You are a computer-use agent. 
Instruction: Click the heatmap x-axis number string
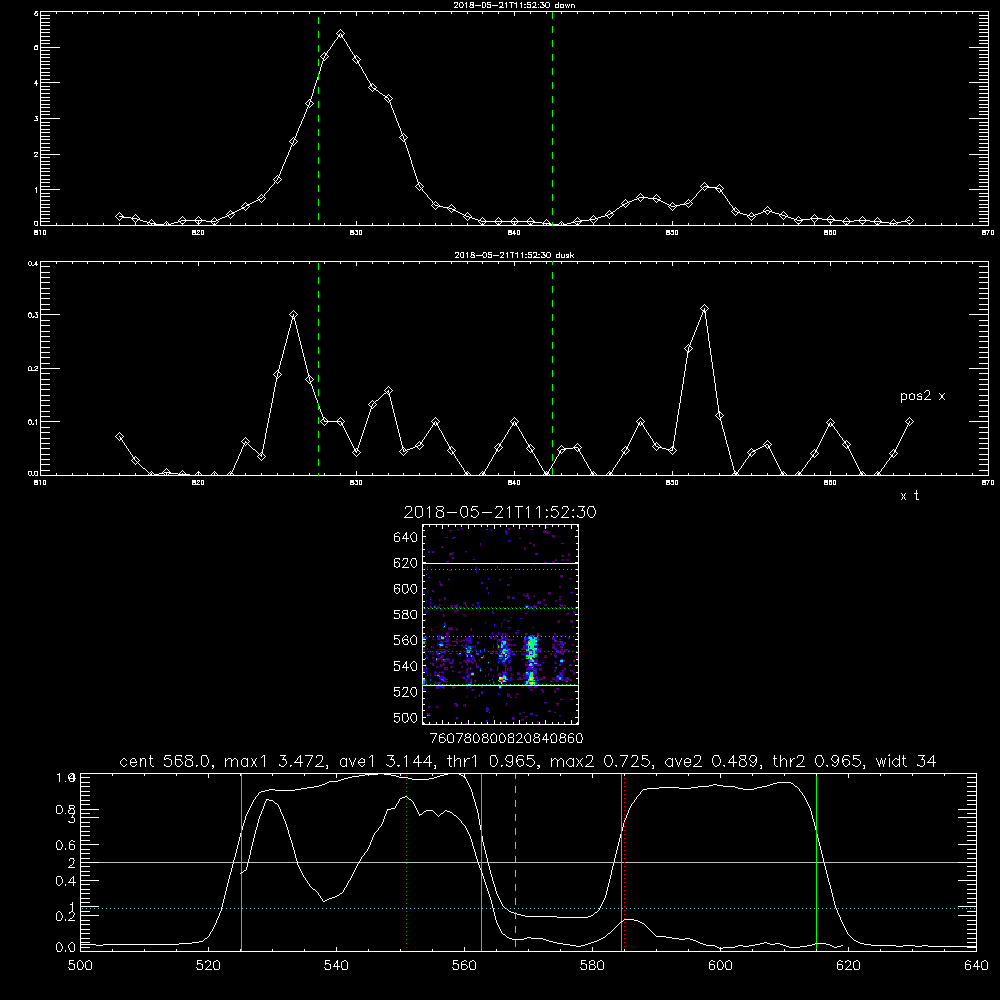pyautogui.click(x=507, y=738)
